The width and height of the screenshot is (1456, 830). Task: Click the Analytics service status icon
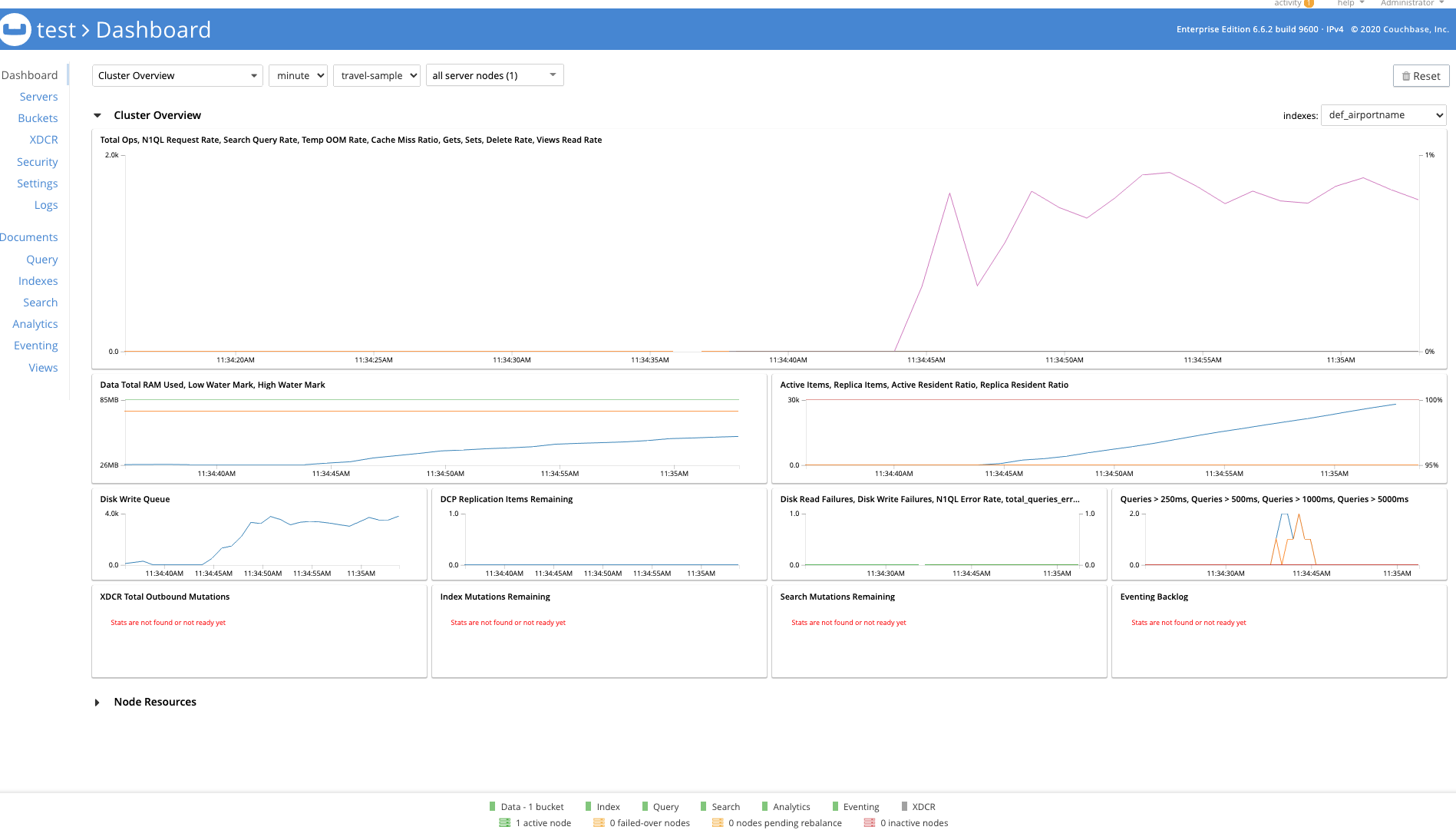764,806
